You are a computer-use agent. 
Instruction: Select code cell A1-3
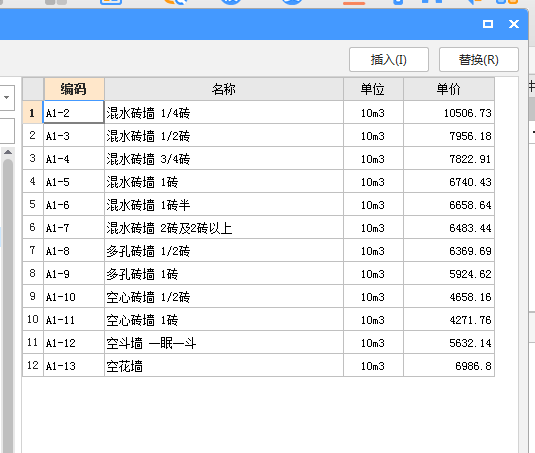(x=74, y=135)
